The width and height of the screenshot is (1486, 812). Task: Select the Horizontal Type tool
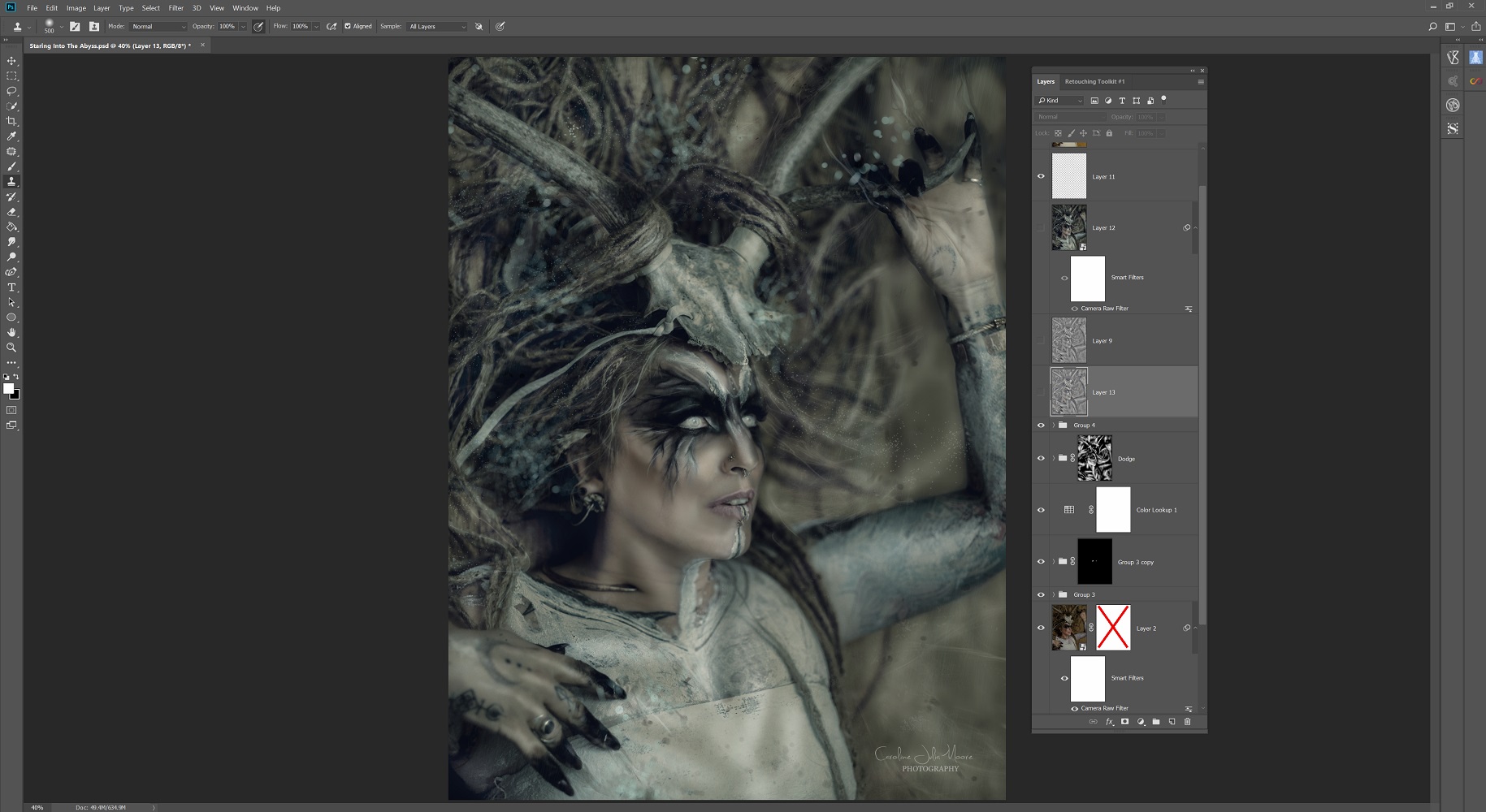pyautogui.click(x=11, y=287)
